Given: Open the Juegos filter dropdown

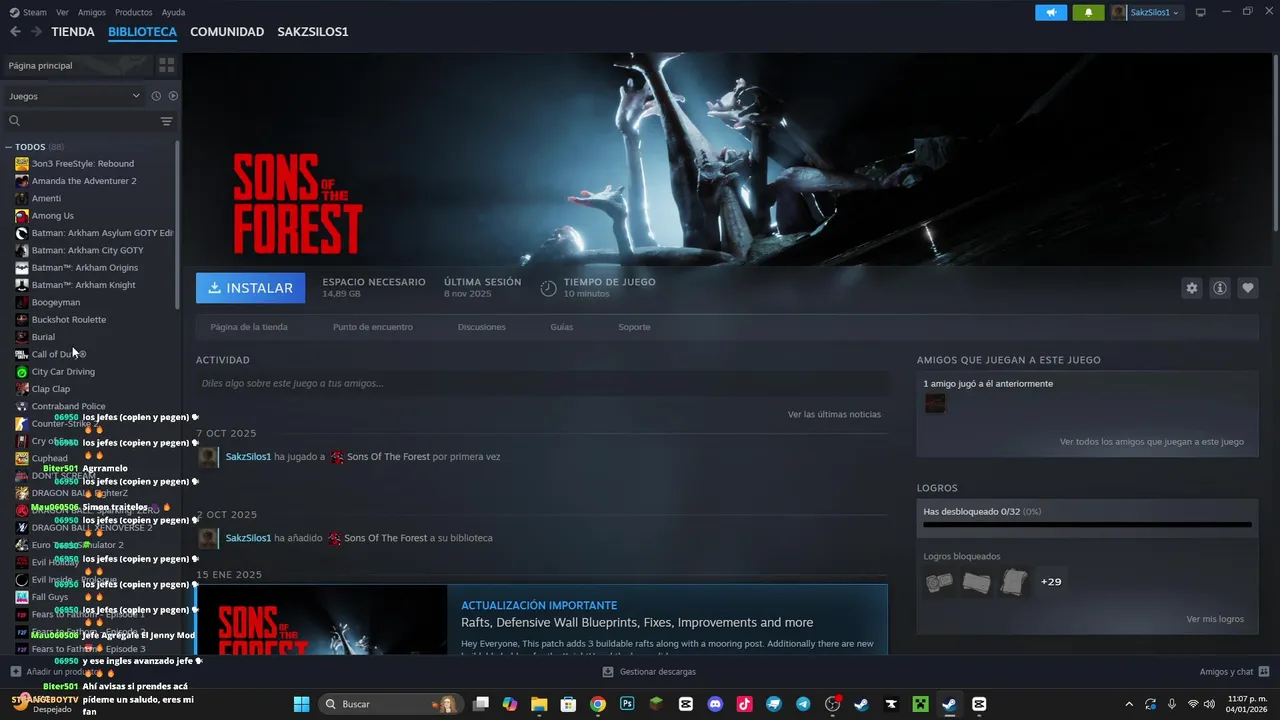Looking at the screenshot, I should (x=74, y=96).
